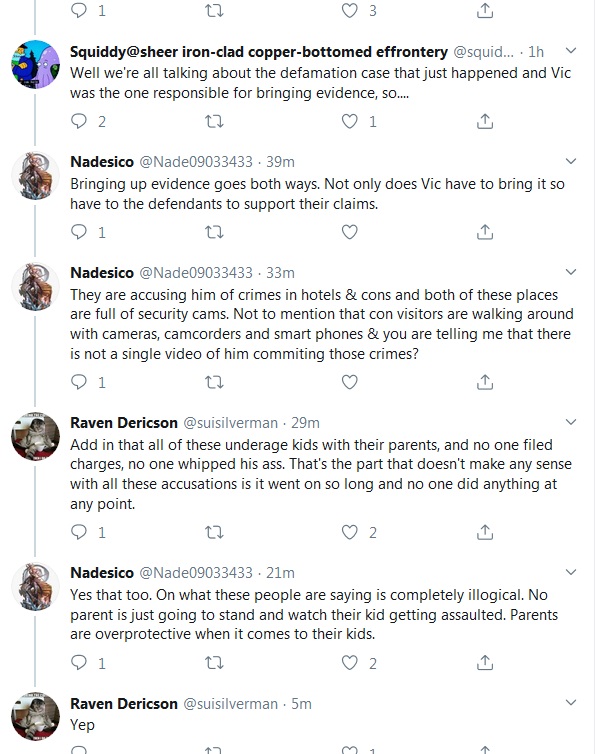Open Nadesico's display name on 21m tweet
Image resolution: width=597 pixels, height=754 pixels.
(102, 573)
